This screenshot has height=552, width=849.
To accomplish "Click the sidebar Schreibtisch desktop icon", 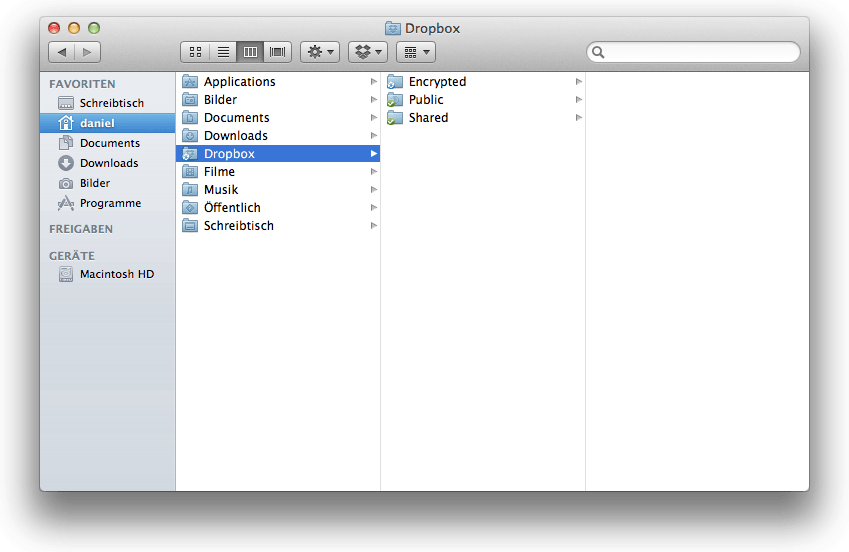I will click(x=66, y=103).
